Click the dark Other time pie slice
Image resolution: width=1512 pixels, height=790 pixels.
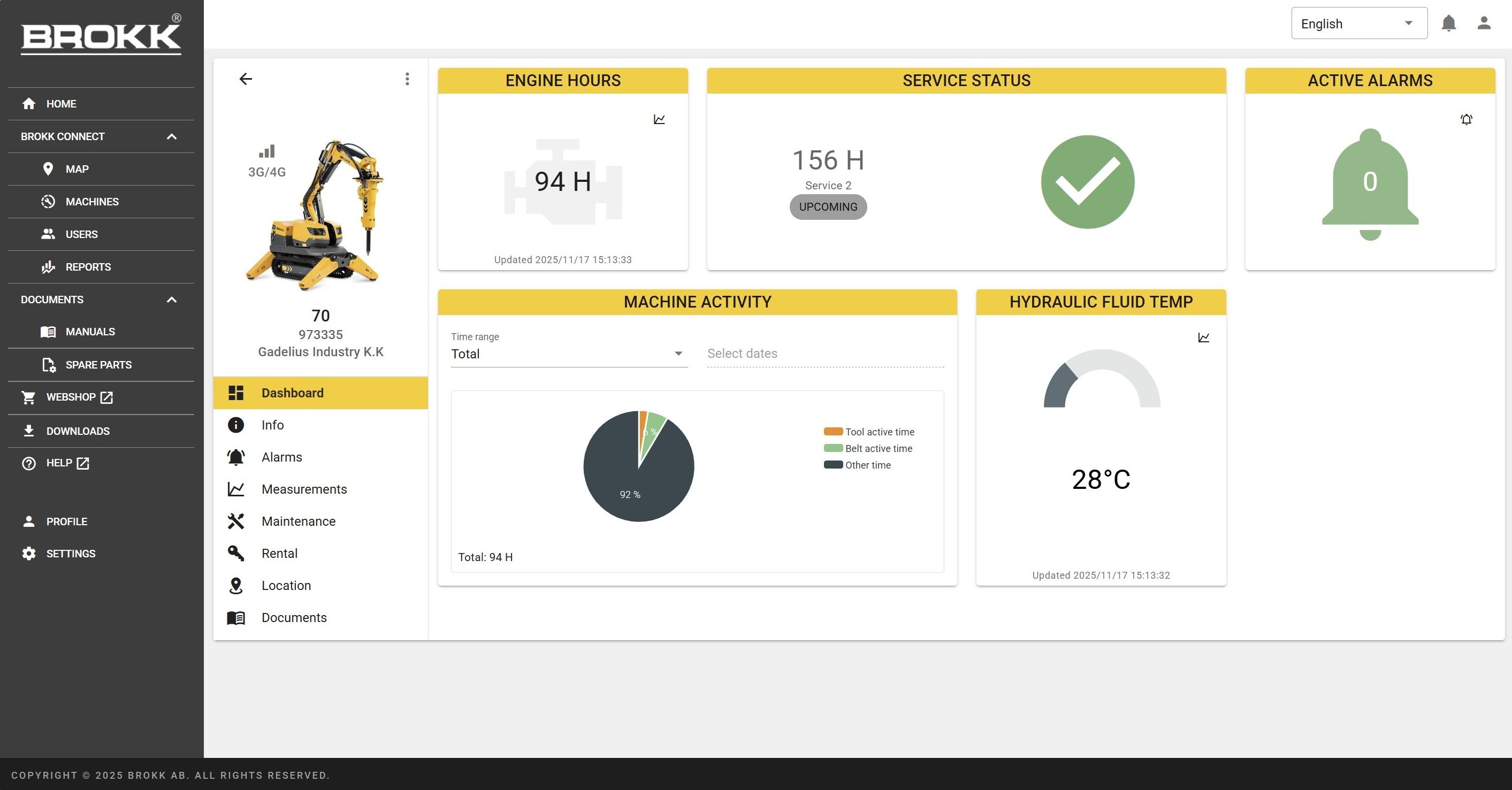(622, 487)
